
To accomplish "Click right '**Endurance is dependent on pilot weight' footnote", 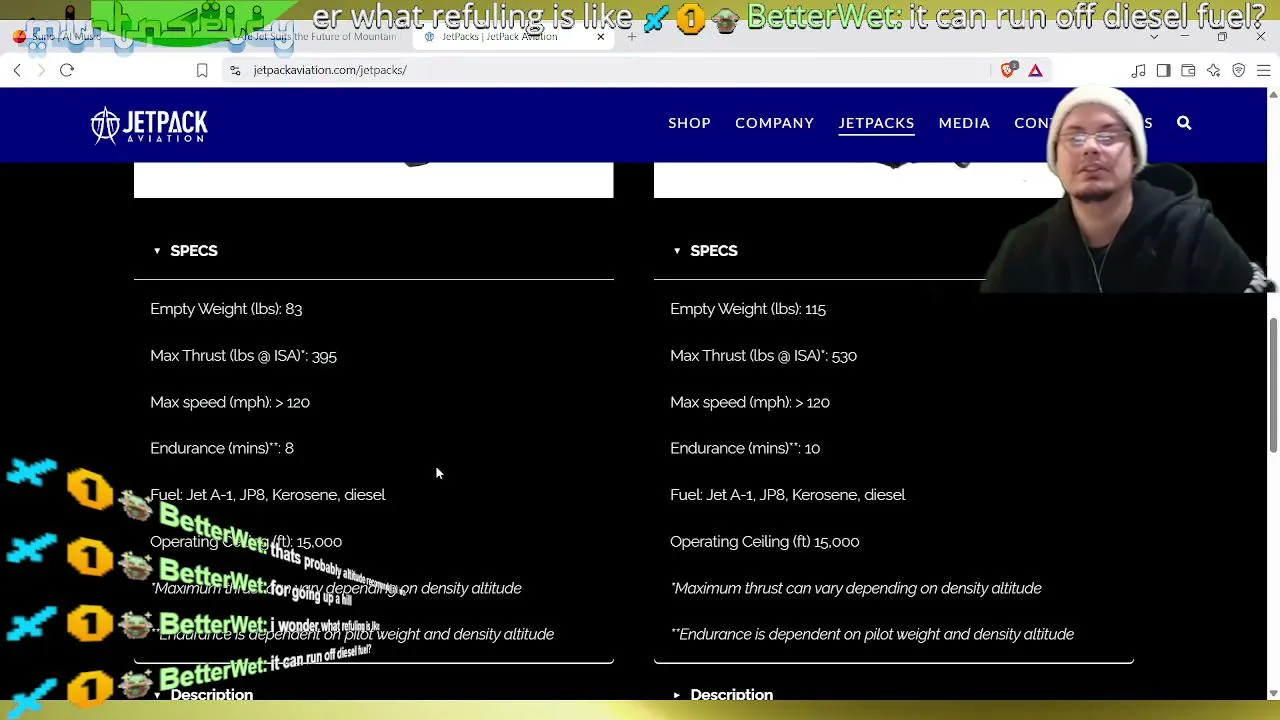I will [x=872, y=634].
